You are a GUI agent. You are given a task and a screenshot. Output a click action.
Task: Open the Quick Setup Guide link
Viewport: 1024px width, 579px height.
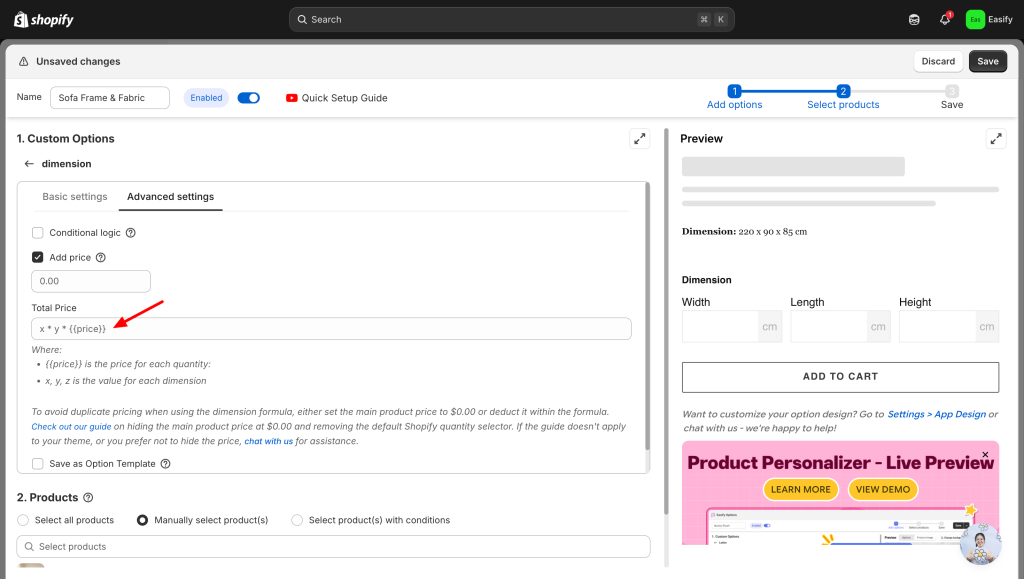click(x=336, y=98)
